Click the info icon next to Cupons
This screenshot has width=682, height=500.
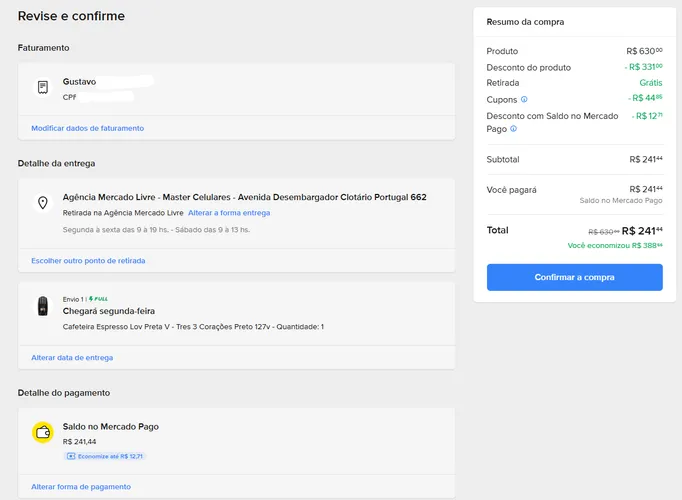[524, 100]
